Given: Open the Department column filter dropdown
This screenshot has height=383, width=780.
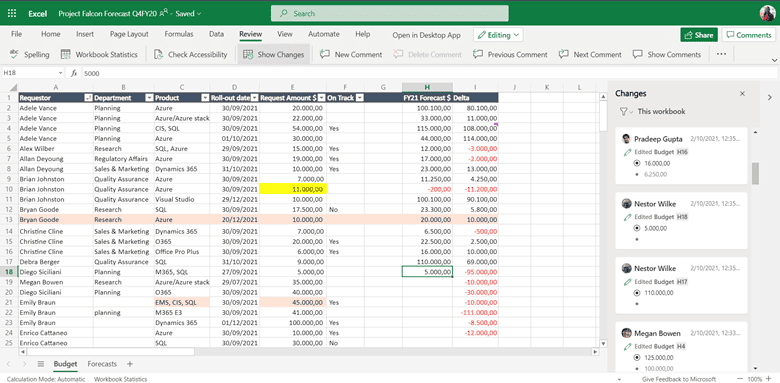Looking at the screenshot, I should pos(149,98).
